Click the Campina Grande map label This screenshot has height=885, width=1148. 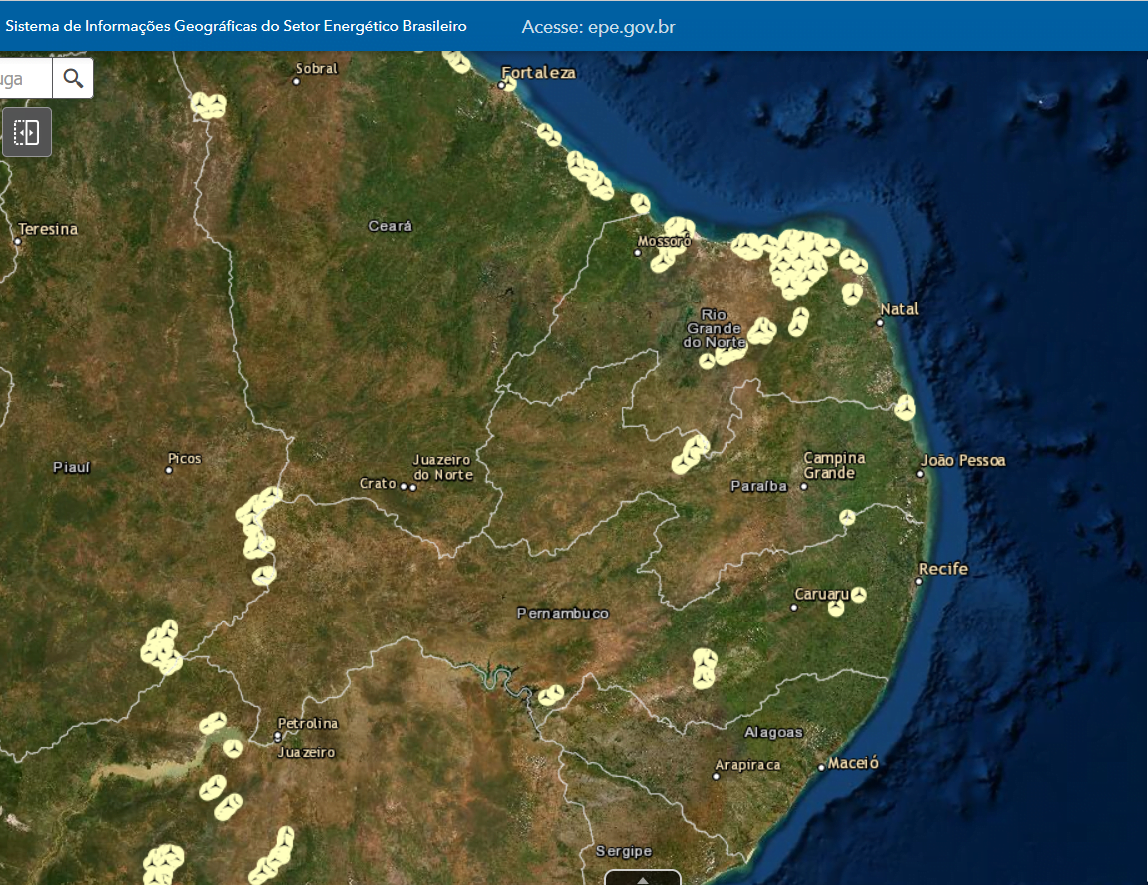coord(833,464)
